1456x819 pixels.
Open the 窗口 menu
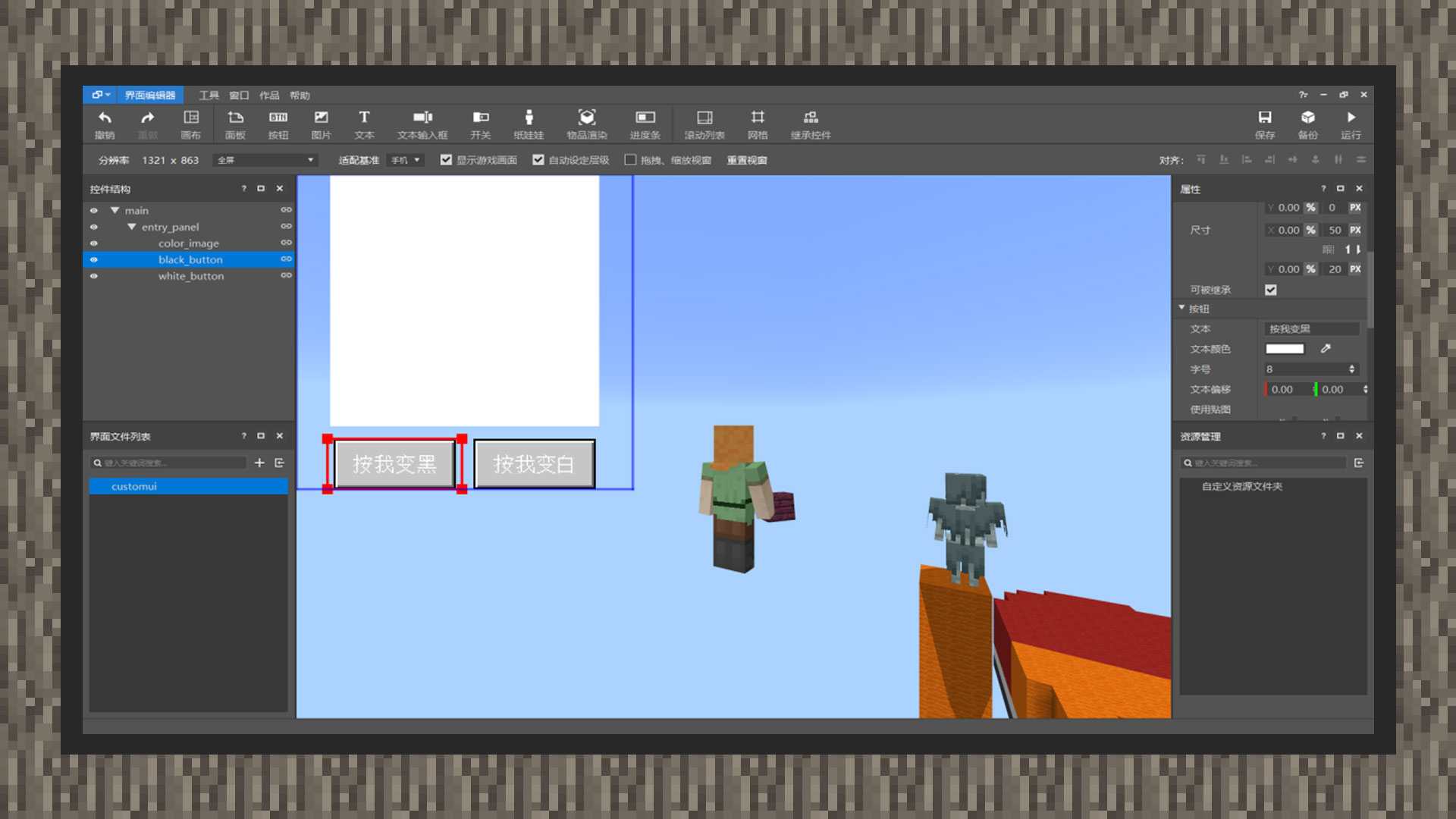click(x=240, y=96)
